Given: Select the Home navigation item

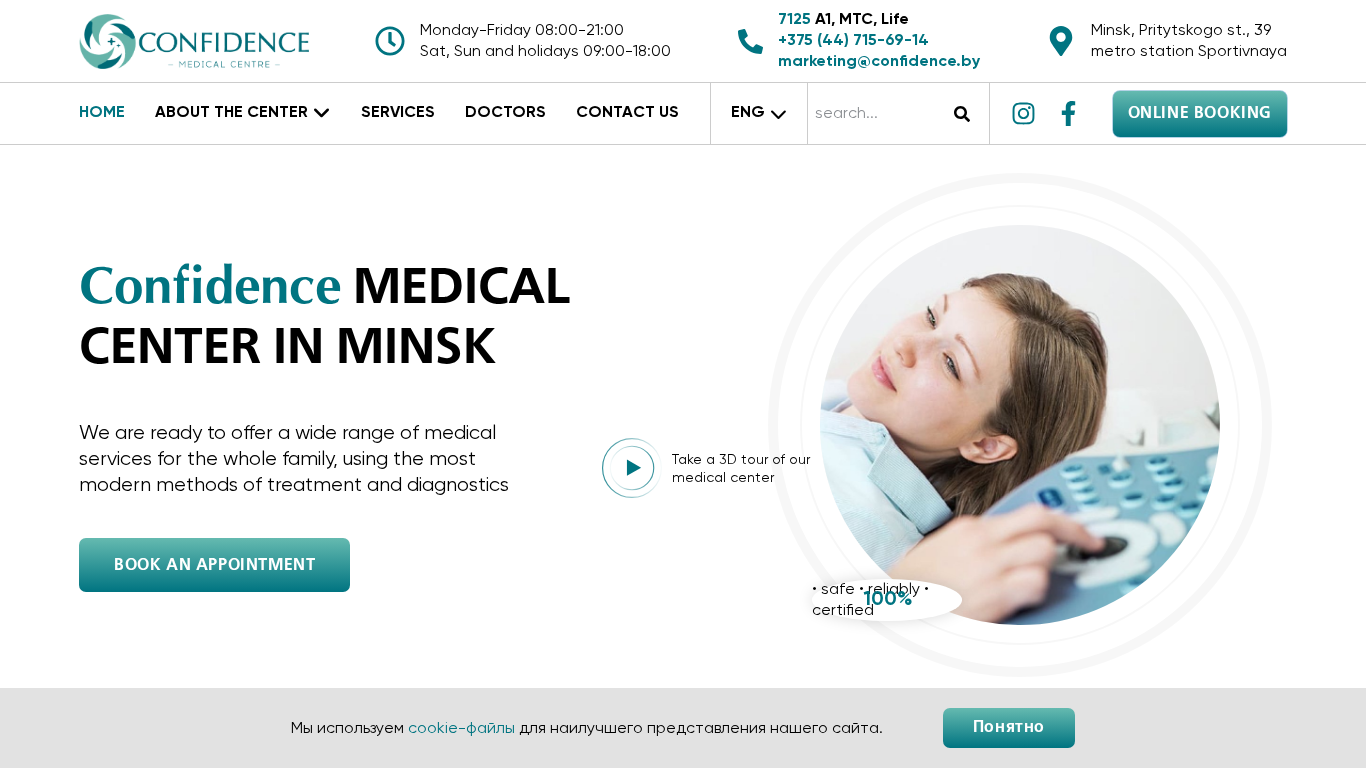Looking at the screenshot, I should (x=102, y=112).
